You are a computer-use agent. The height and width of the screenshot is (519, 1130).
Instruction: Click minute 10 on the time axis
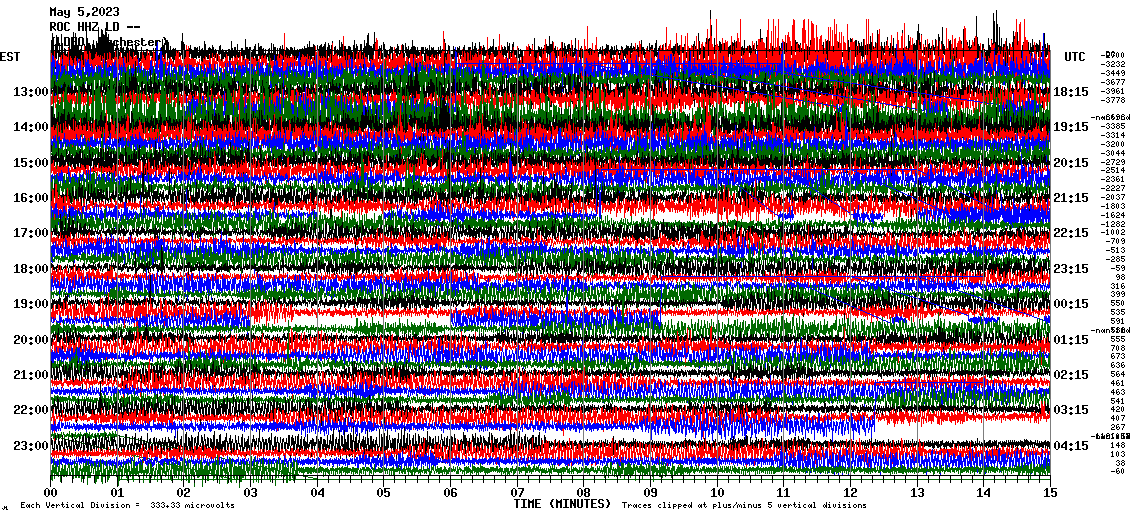(x=717, y=492)
